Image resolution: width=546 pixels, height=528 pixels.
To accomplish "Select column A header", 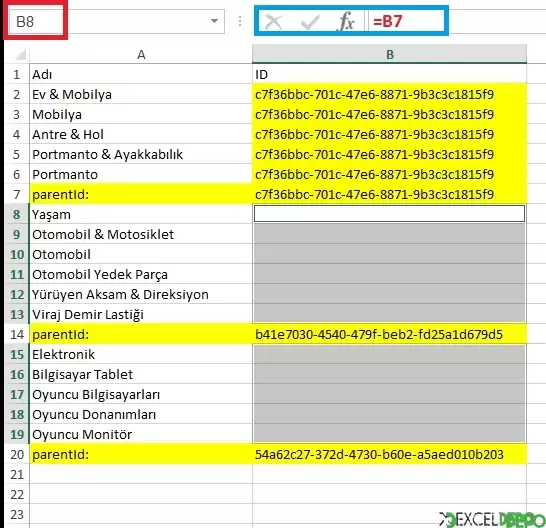I will 141,54.
